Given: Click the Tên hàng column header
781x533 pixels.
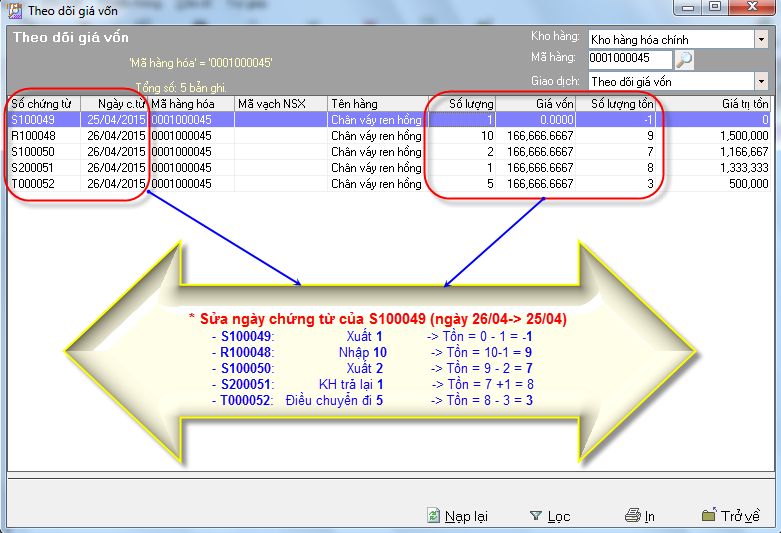Looking at the screenshot, I should (x=375, y=103).
